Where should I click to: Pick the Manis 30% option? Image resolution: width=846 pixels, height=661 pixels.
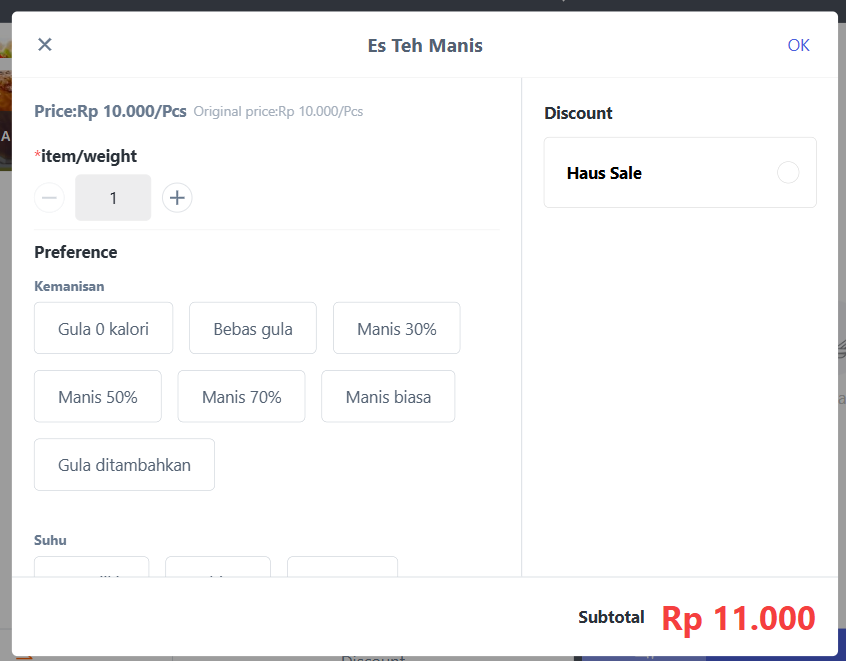click(x=396, y=328)
